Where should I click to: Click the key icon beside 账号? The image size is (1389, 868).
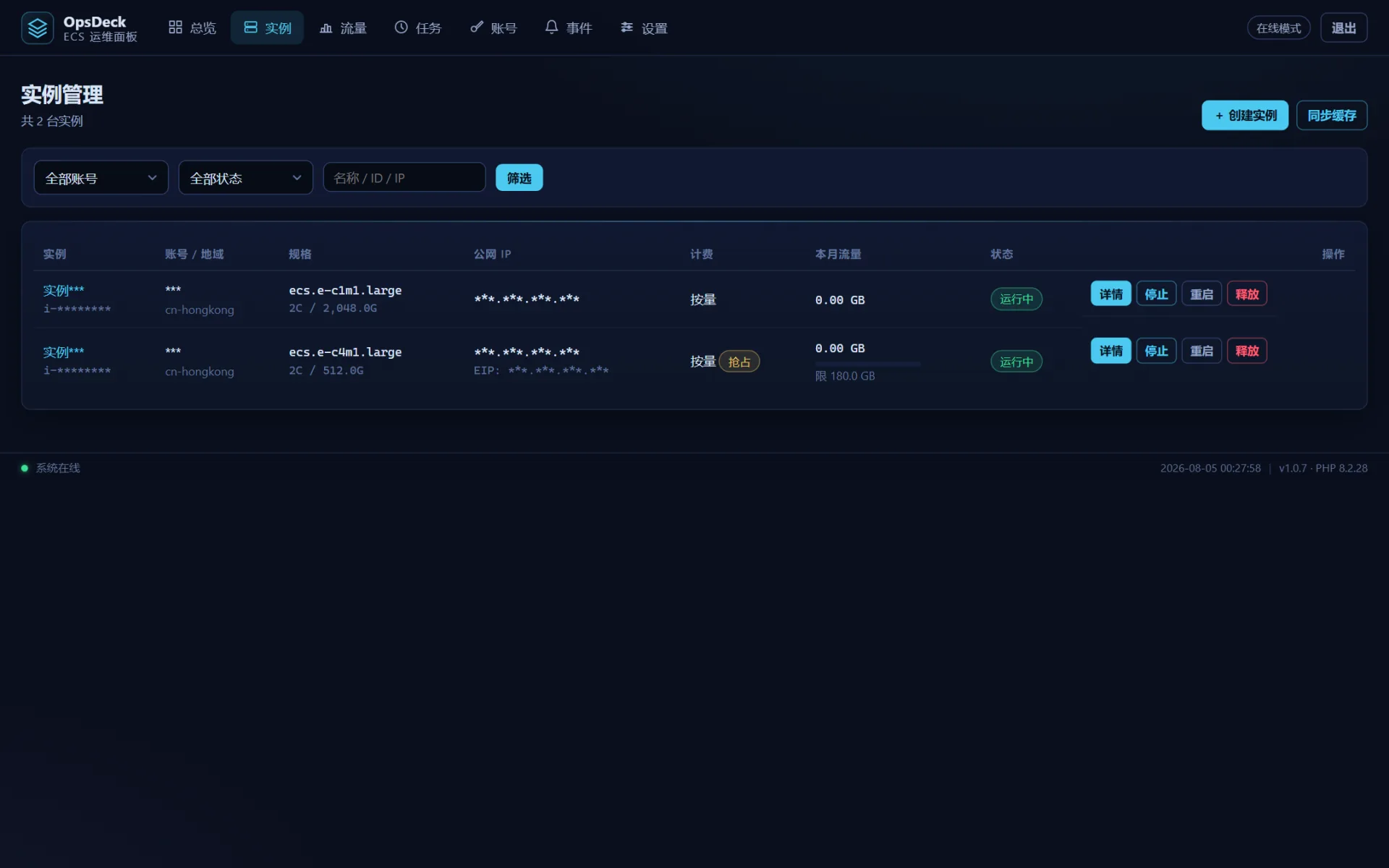coord(477,27)
